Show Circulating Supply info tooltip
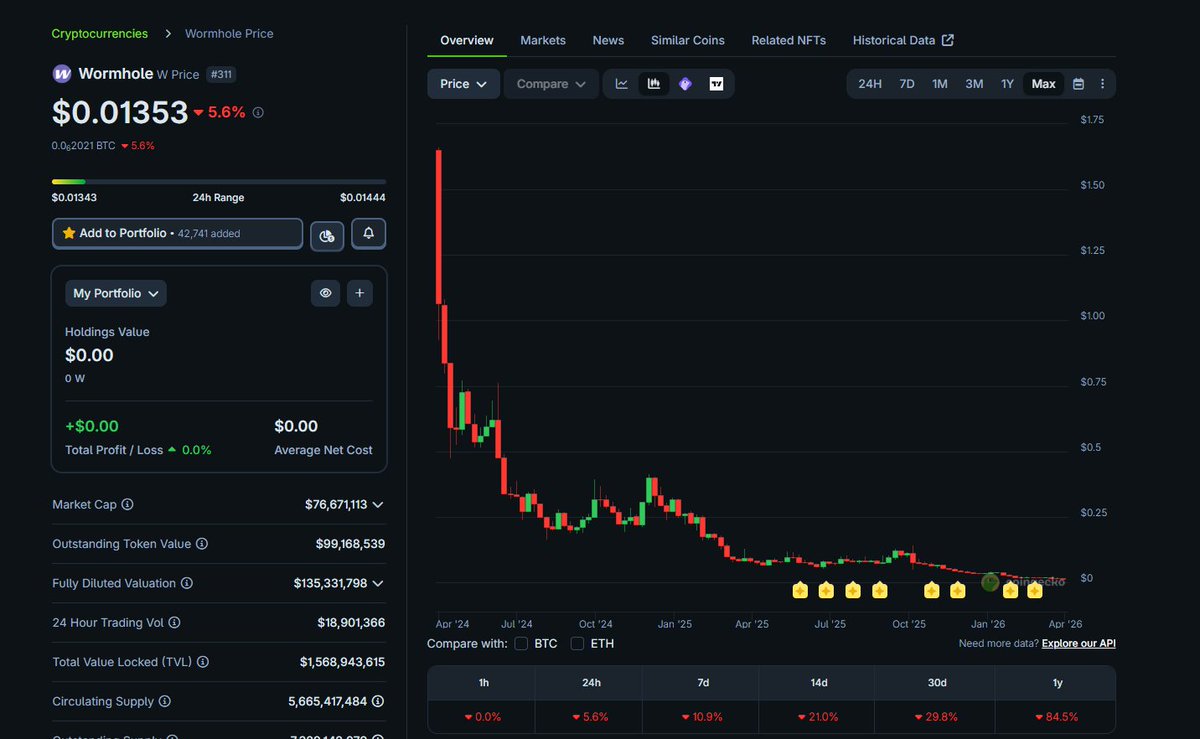 pos(165,701)
